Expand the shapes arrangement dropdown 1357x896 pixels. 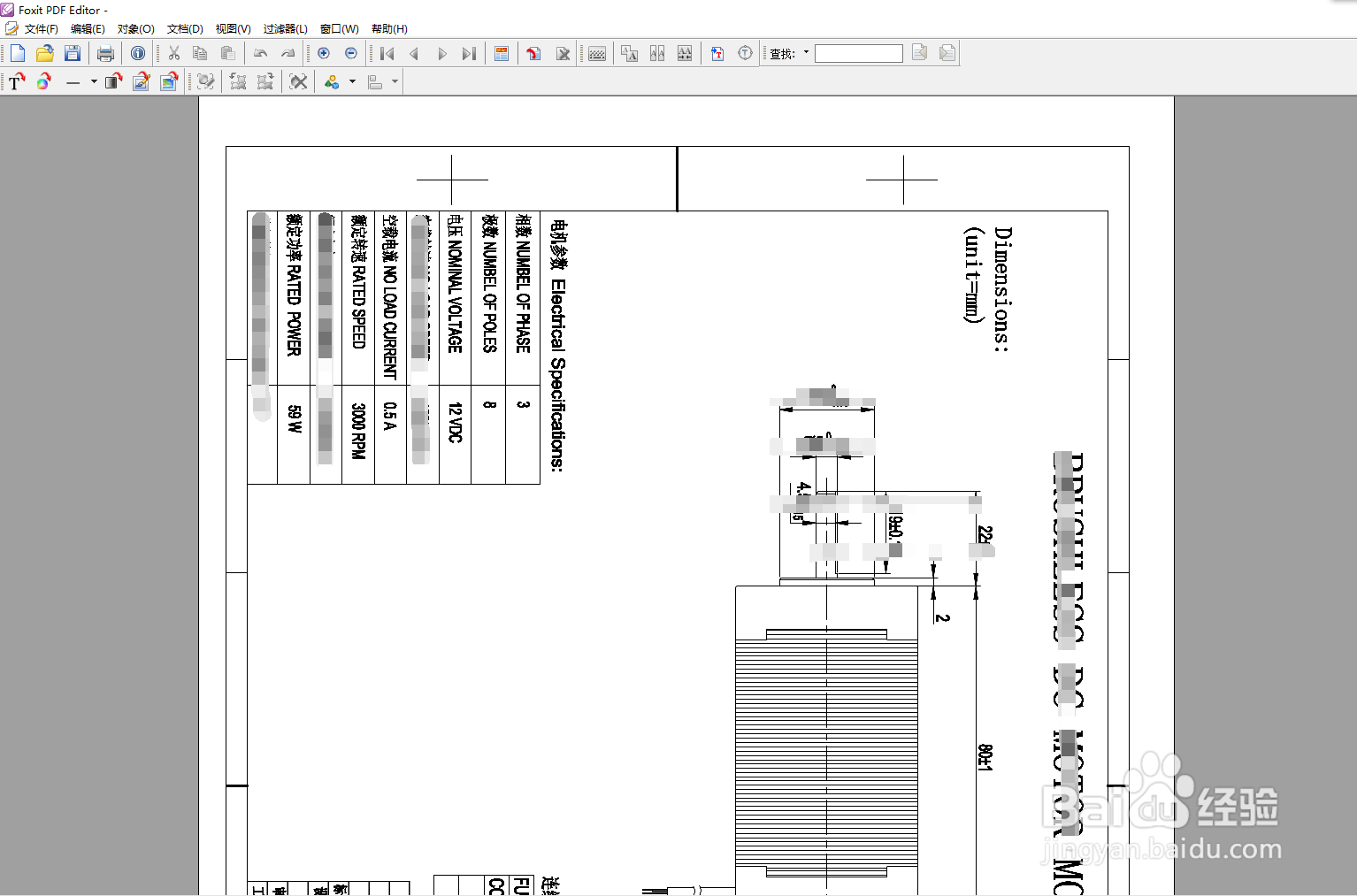coord(352,81)
